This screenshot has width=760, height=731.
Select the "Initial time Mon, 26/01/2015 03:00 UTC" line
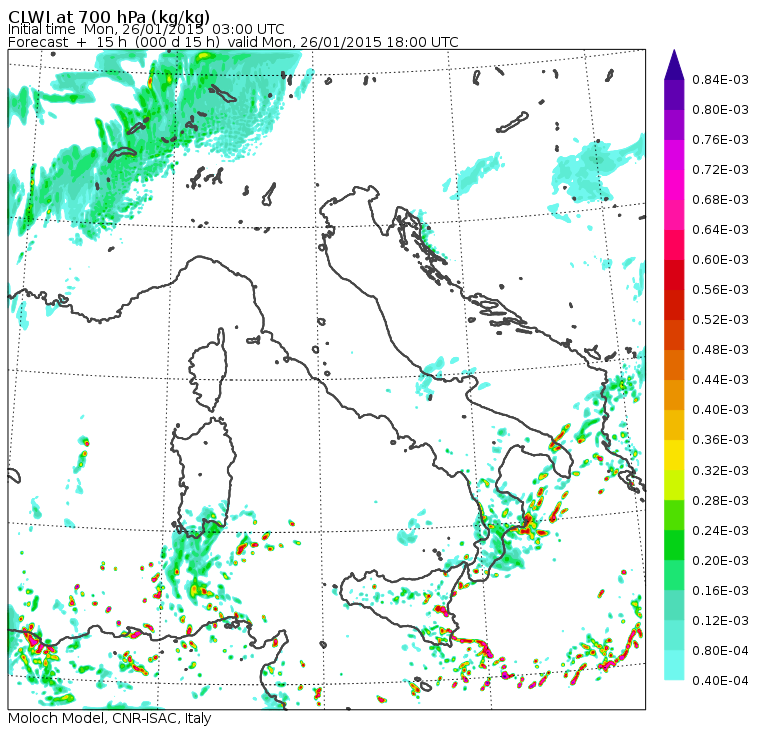point(146,30)
